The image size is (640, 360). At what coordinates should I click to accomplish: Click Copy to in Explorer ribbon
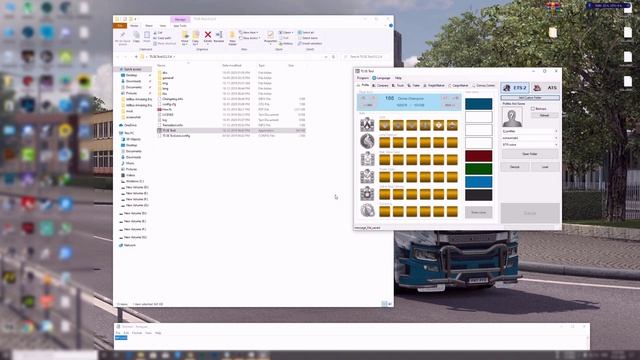tap(196, 38)
